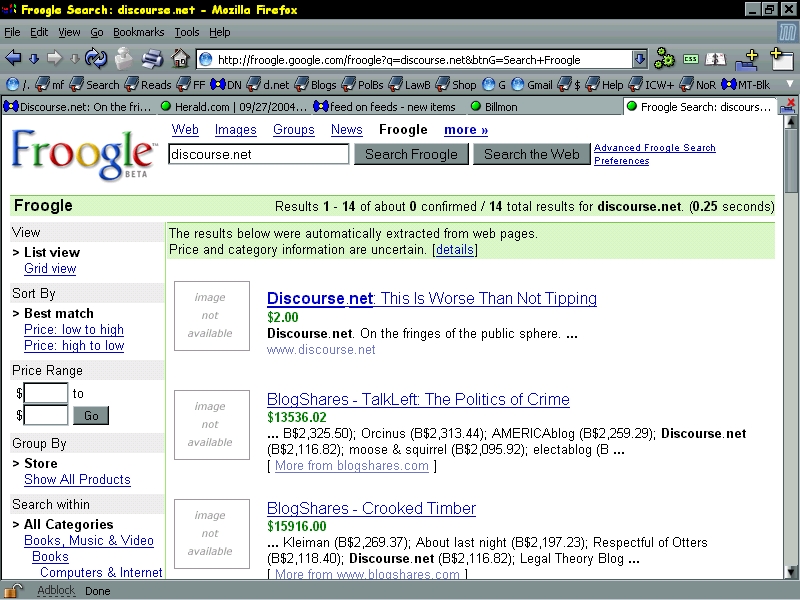Open the 'G' bookmark
The image size is (800, 600).
(x=494, y=85)
